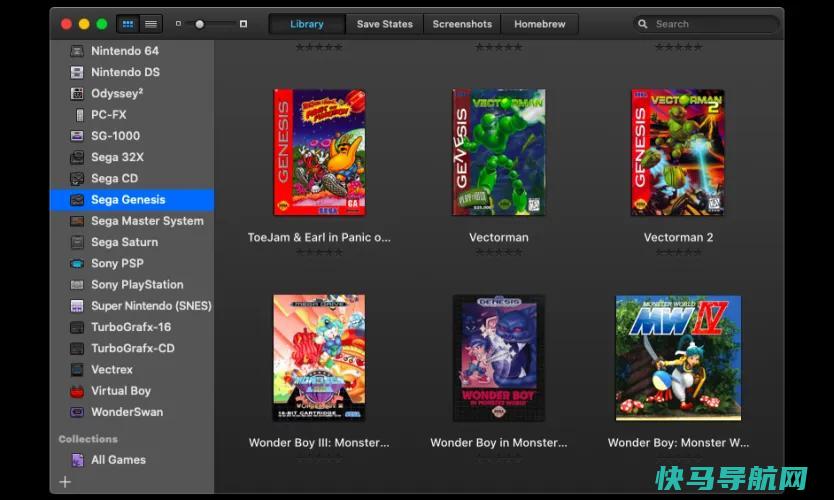Zoom window with green button

(x=102, y=24)
